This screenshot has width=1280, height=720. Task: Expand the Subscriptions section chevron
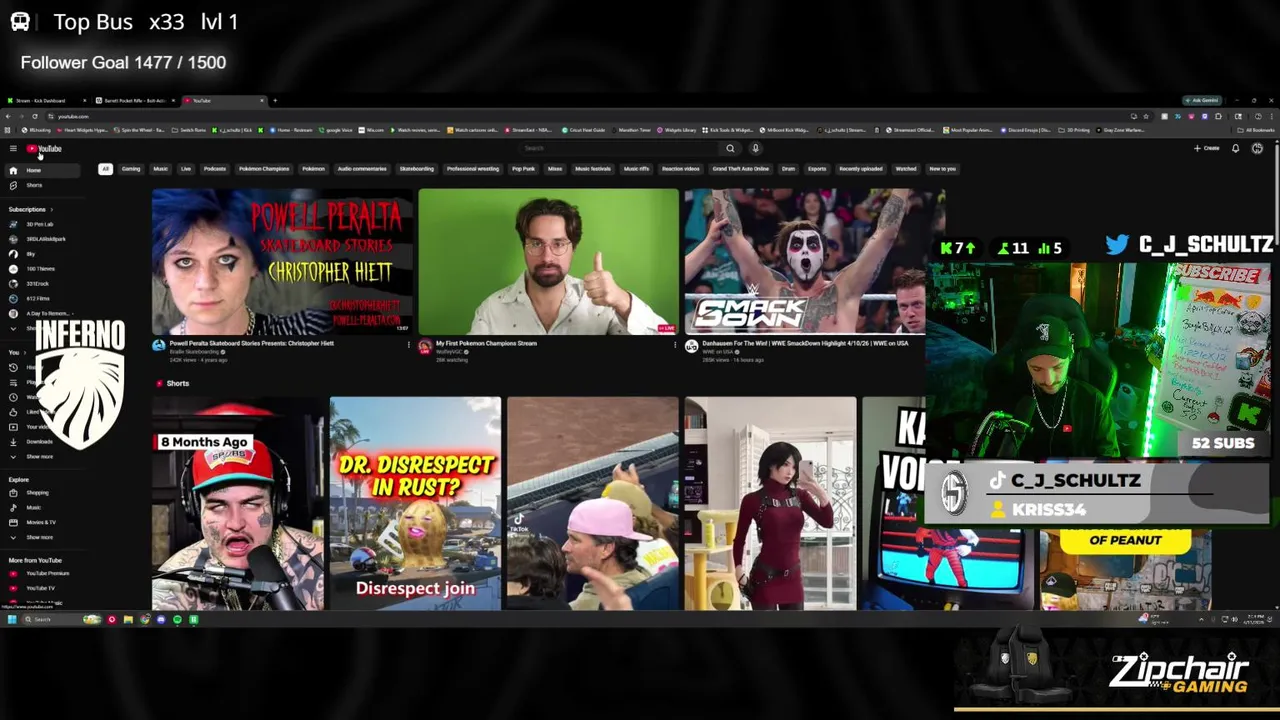pyautogui.click(x=51, y=210)
